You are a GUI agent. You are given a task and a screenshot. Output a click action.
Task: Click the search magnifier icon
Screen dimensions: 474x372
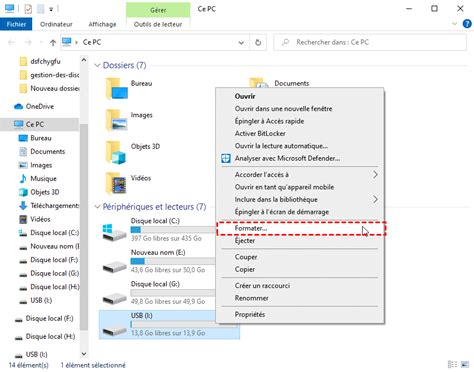(285, 42)
